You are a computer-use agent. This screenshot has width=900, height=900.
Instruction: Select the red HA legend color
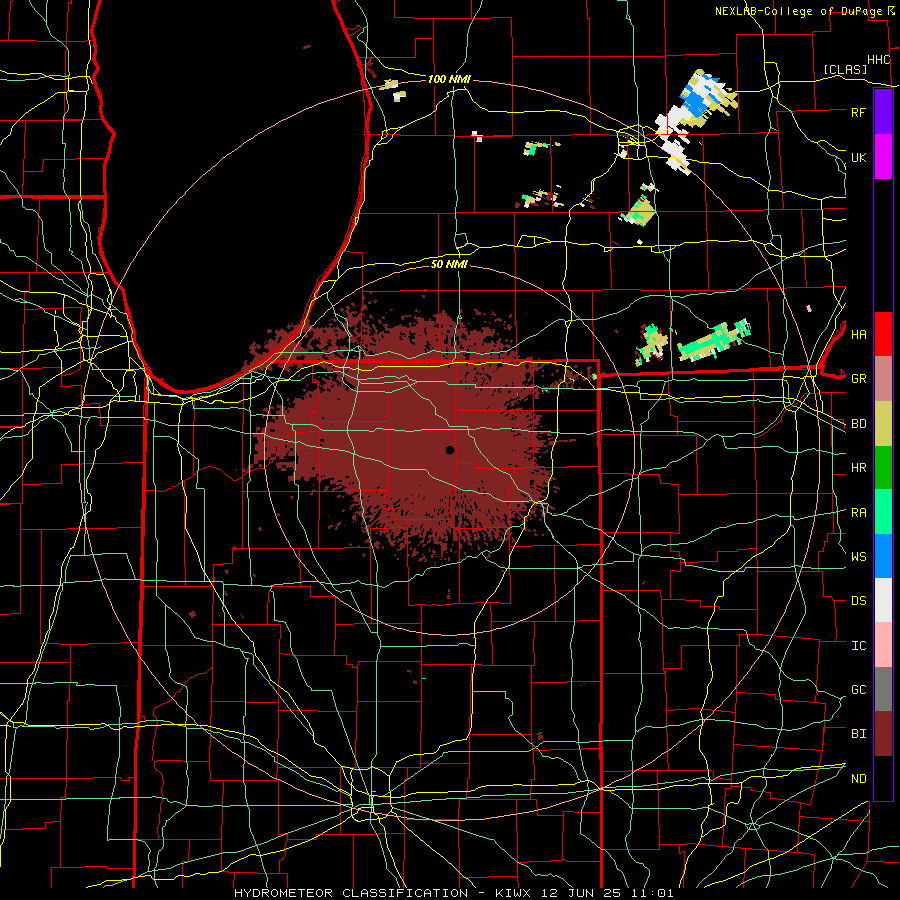coord(883,334)
